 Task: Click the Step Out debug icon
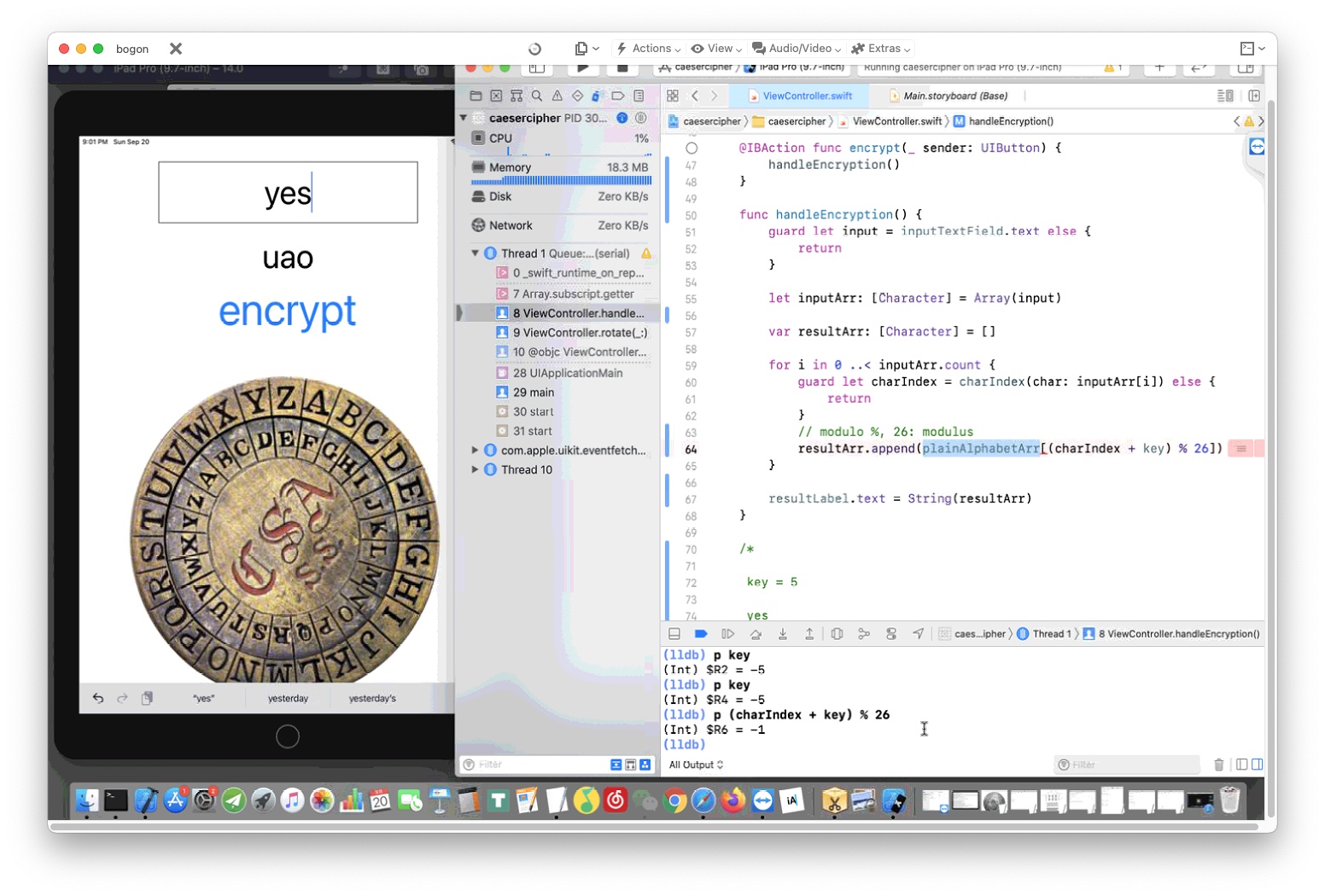tap(808, 634)
